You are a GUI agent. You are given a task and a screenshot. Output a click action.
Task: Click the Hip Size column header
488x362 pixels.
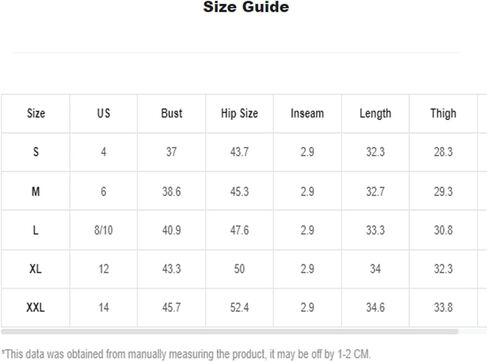click(239, 114)
